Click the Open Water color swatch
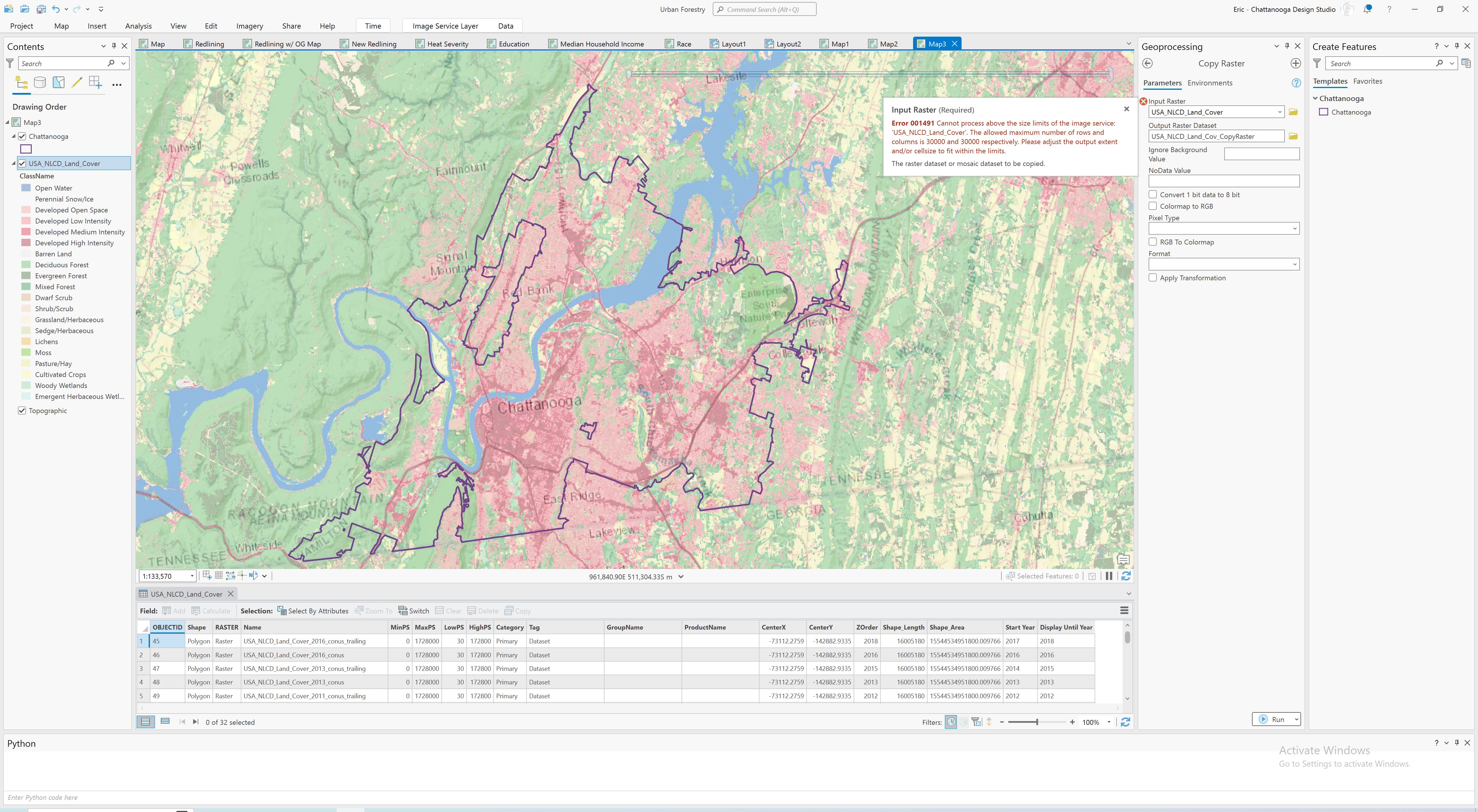Screen dimensions: 1478x812 26,188
